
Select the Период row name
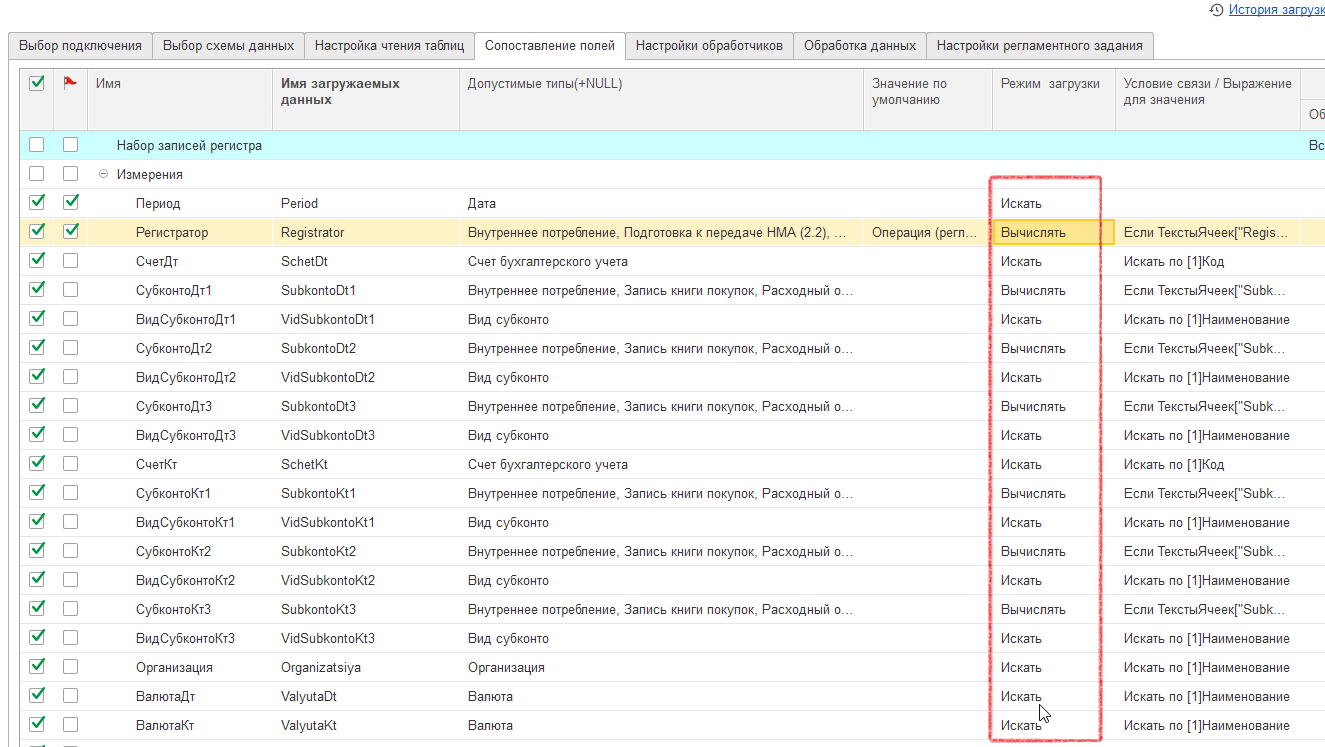click(158, 203)
